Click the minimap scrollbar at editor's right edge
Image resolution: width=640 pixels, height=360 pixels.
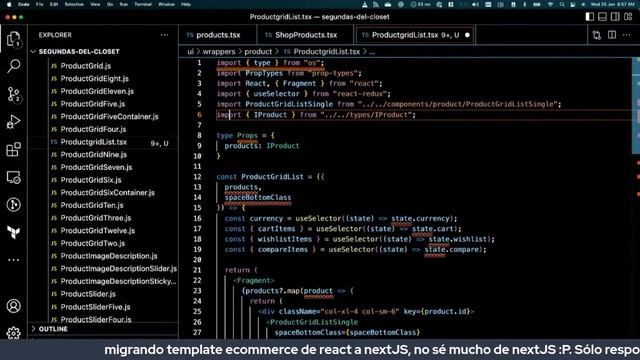[636, 106]
